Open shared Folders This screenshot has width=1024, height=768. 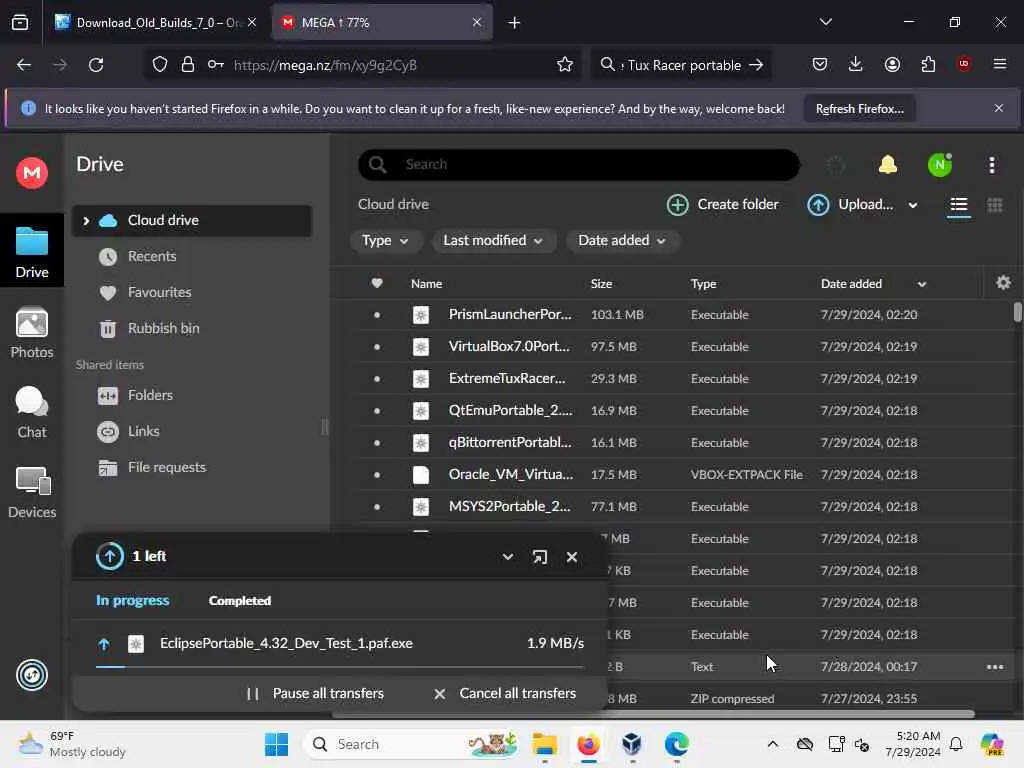coord(150,395)
